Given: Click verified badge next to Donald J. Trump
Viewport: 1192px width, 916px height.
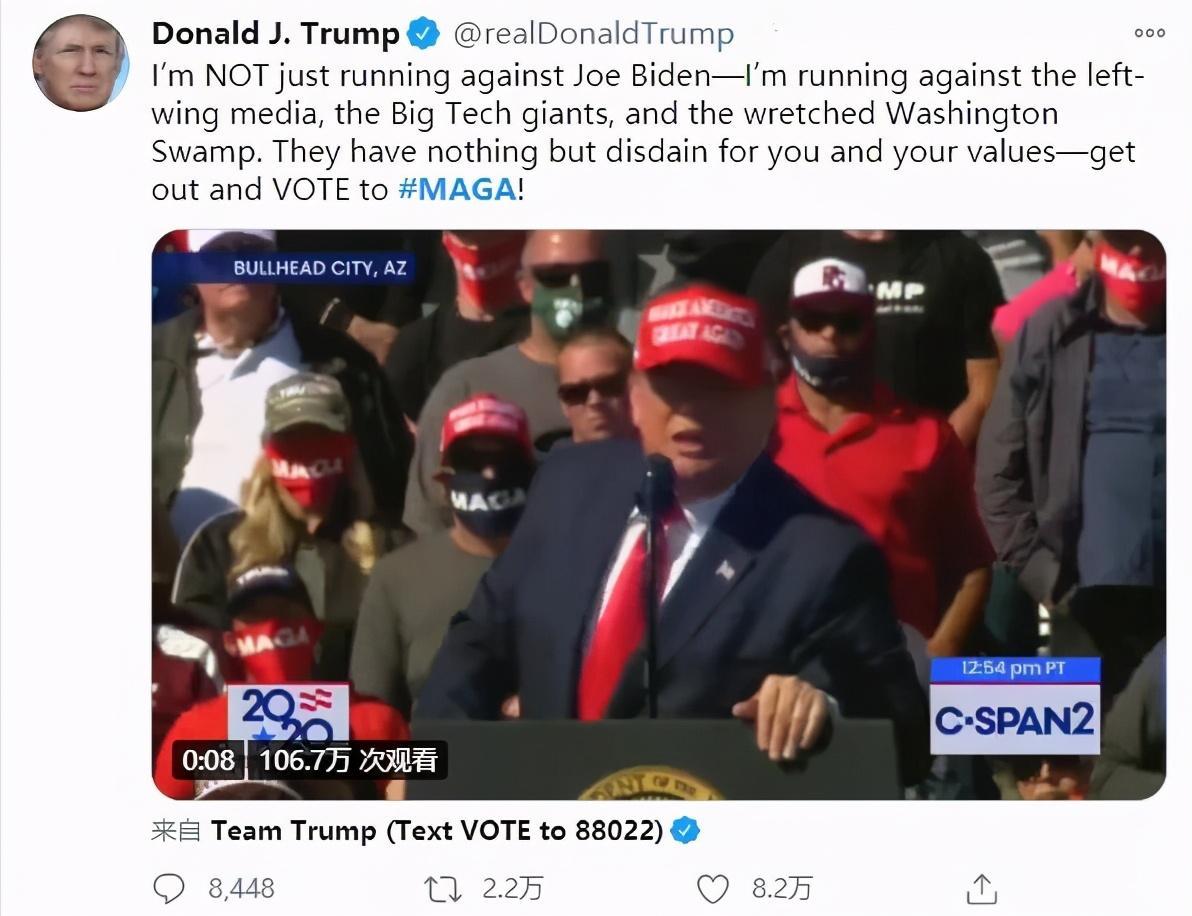Looking at the screenshot, I should click(423, 34).
